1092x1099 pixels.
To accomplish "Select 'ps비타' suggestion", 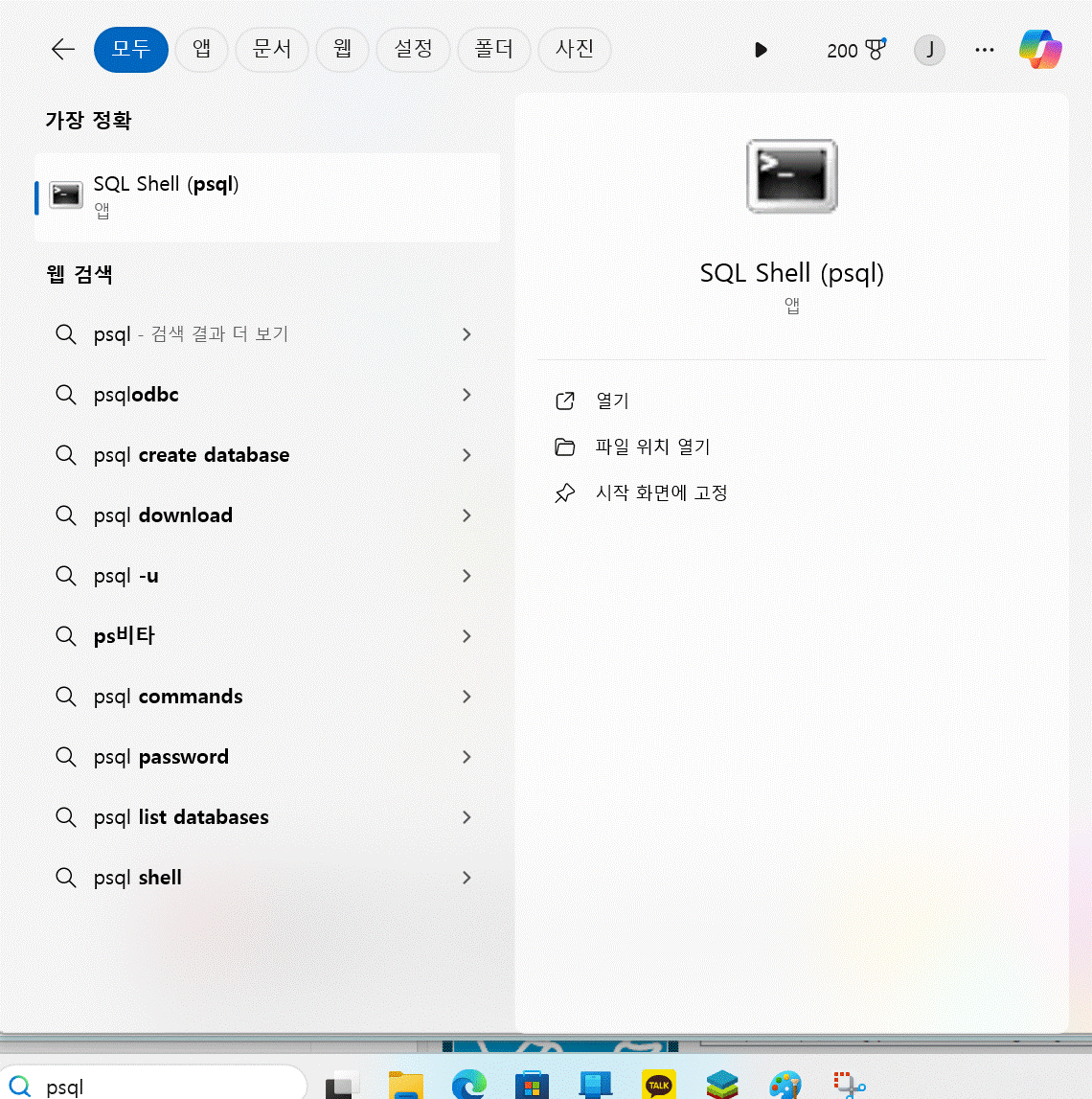I will tap(267, 635).
